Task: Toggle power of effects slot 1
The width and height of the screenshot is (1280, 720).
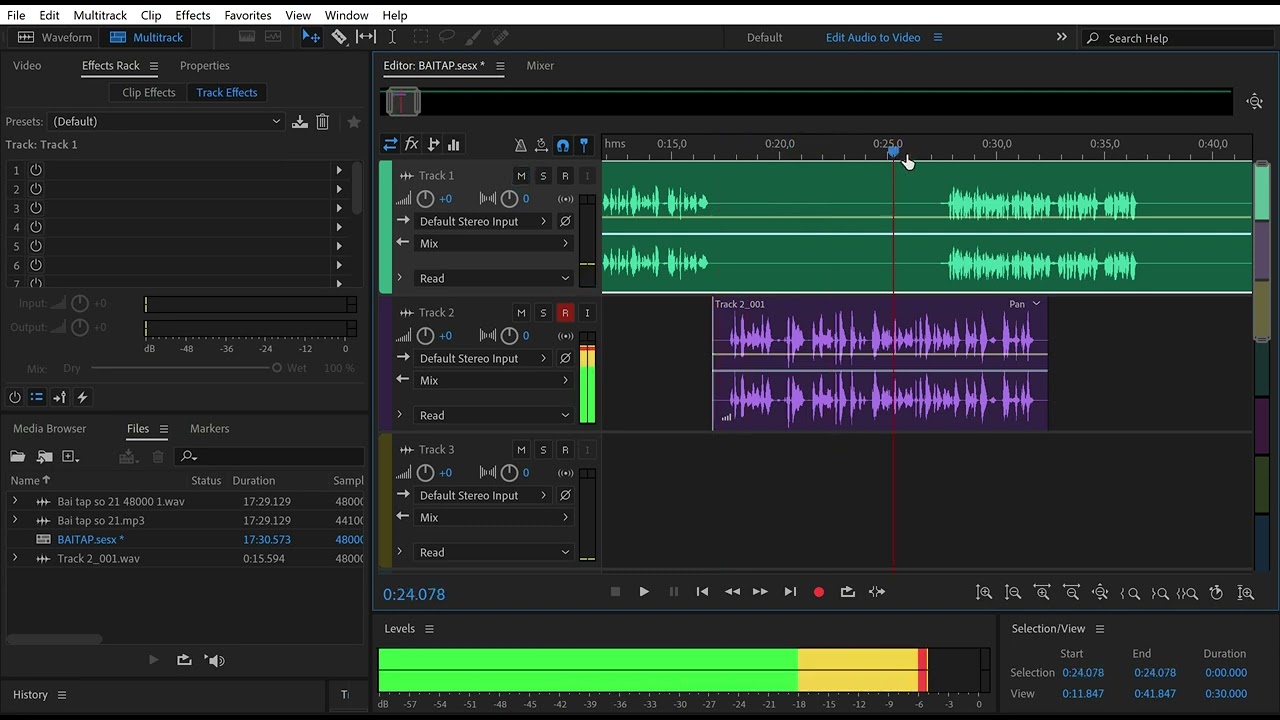Action: 36,170
